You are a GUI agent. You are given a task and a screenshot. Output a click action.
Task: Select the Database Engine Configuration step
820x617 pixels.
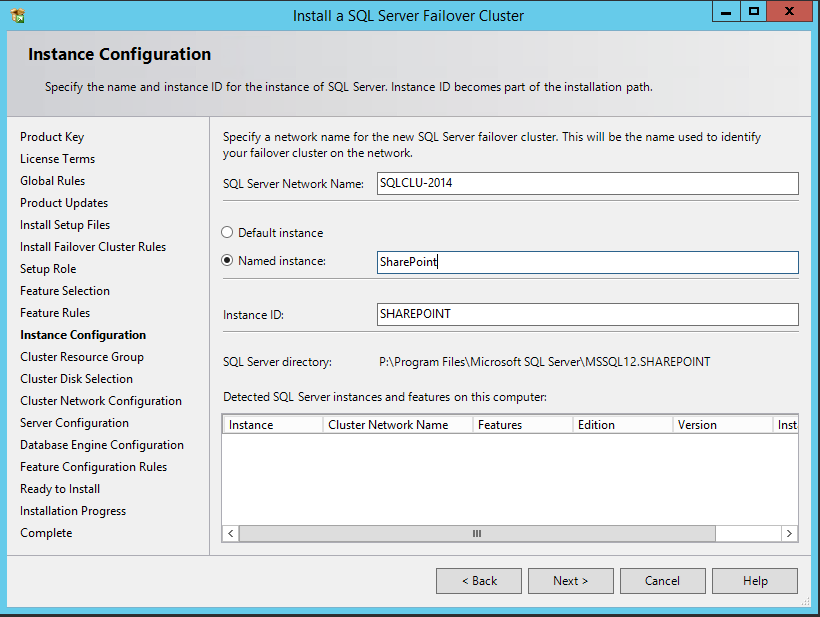point(102,444)
